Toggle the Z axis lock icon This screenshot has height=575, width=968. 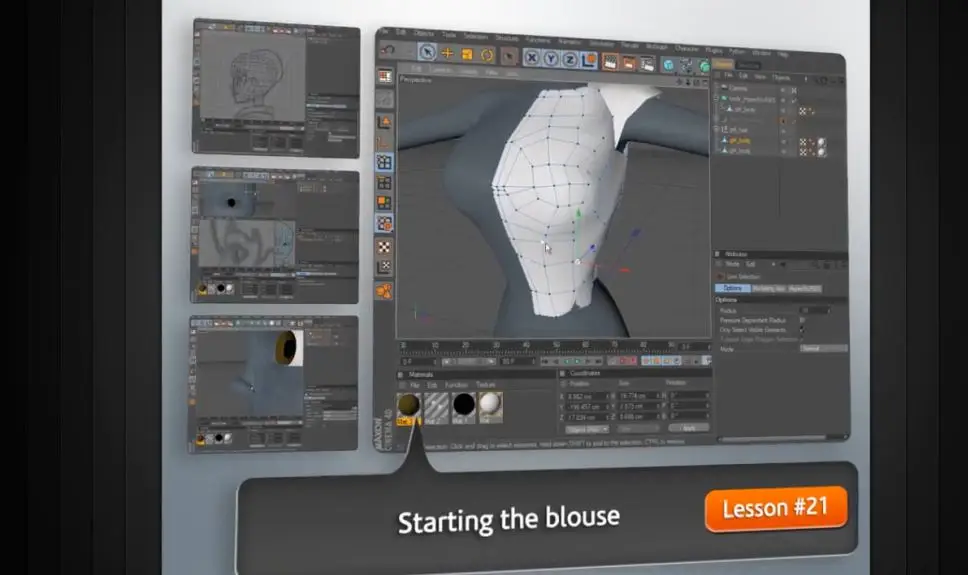[570, 60]
